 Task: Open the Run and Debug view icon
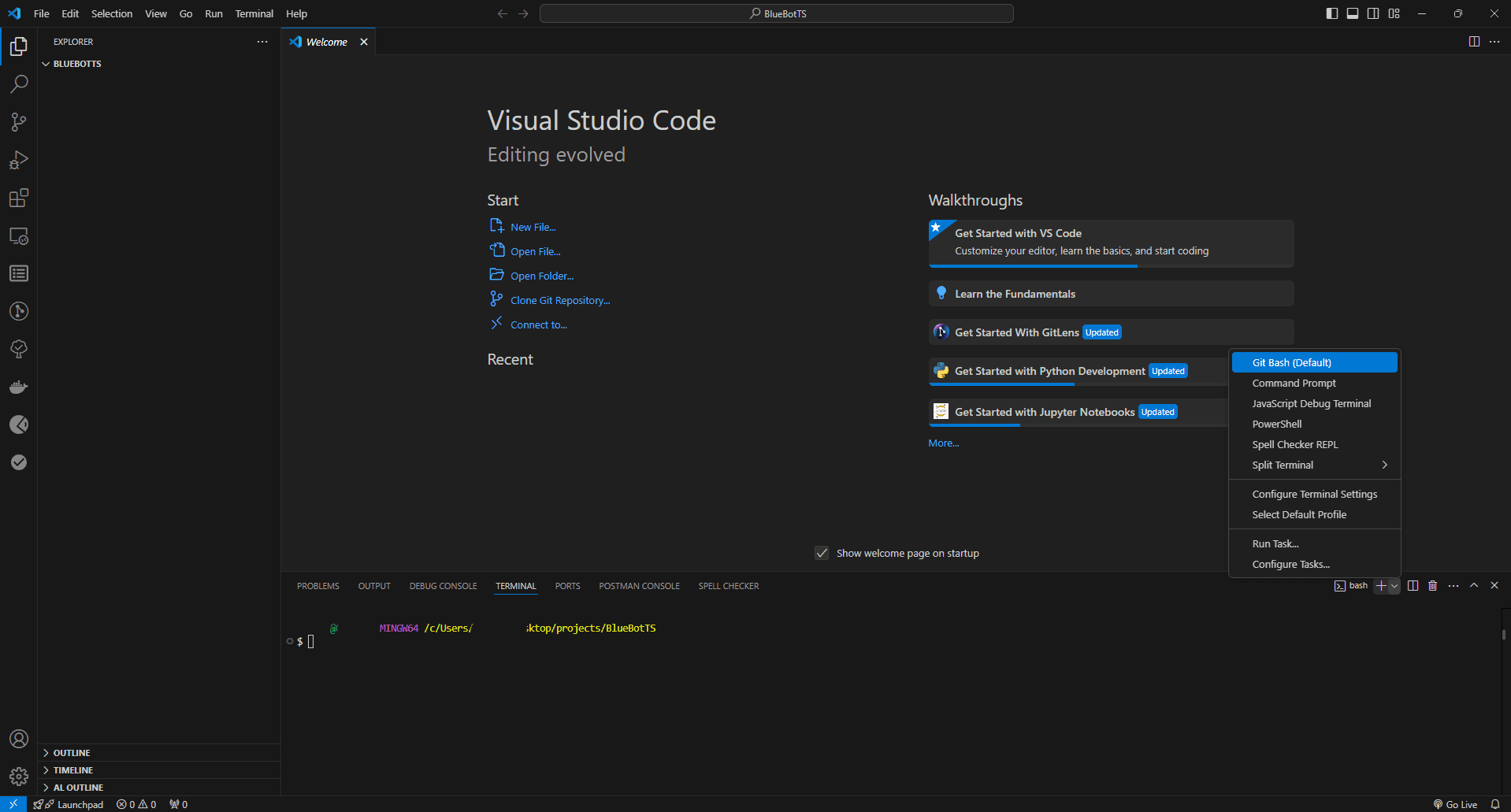(x=19, y=160)
